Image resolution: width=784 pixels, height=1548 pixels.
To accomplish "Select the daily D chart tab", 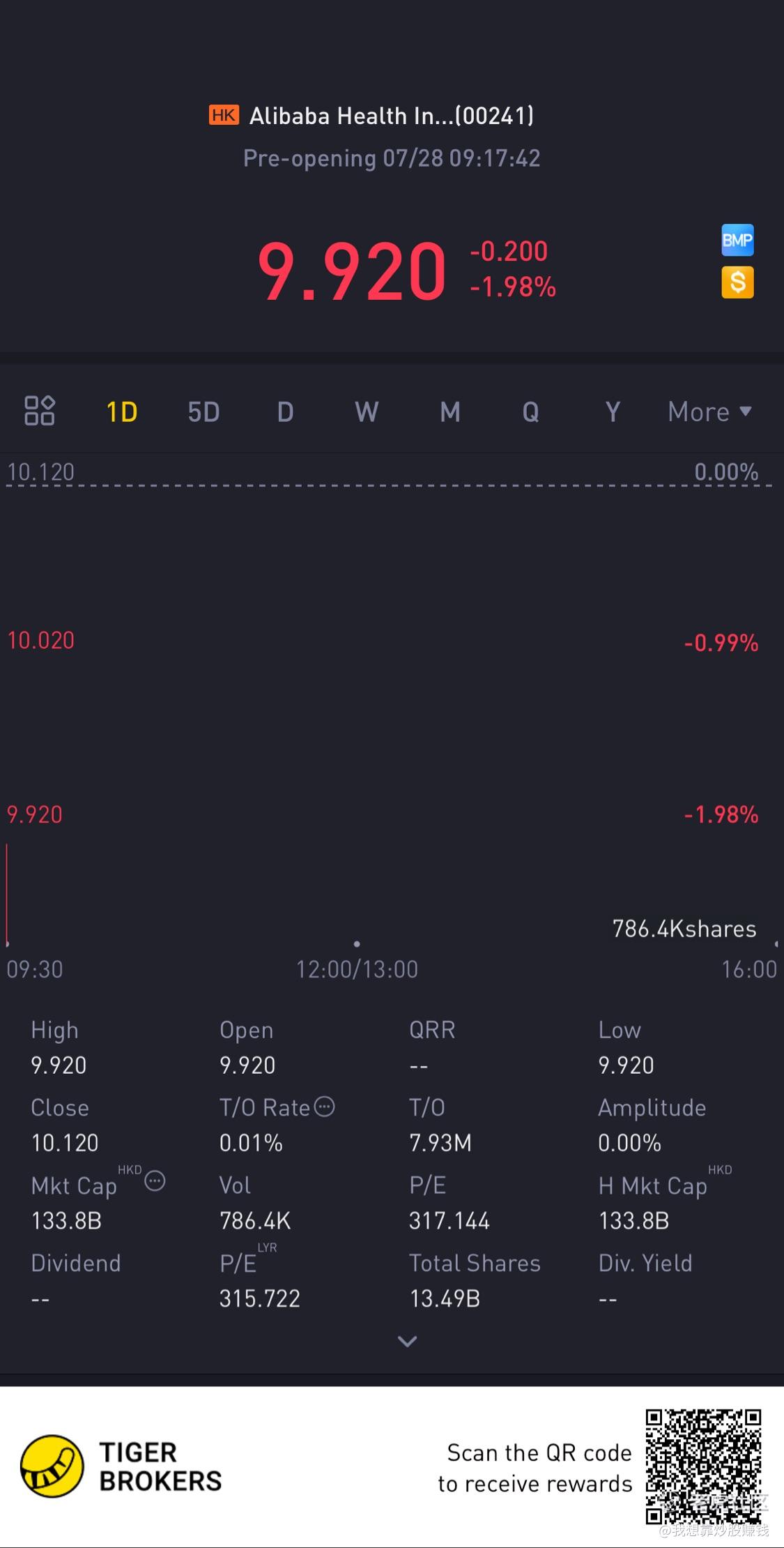I will tap(285, 412).
